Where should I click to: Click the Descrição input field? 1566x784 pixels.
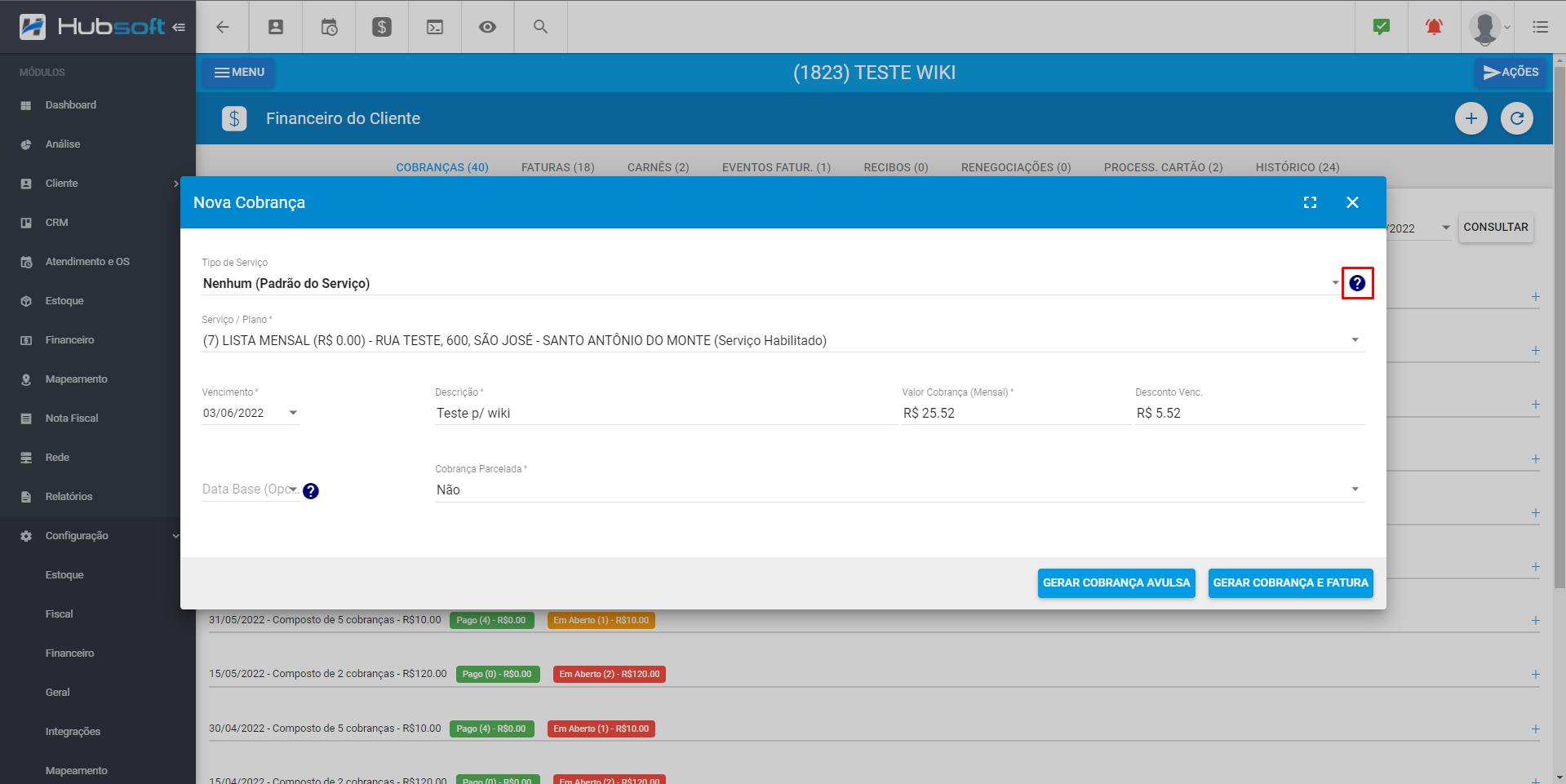(x=666, y=414)
